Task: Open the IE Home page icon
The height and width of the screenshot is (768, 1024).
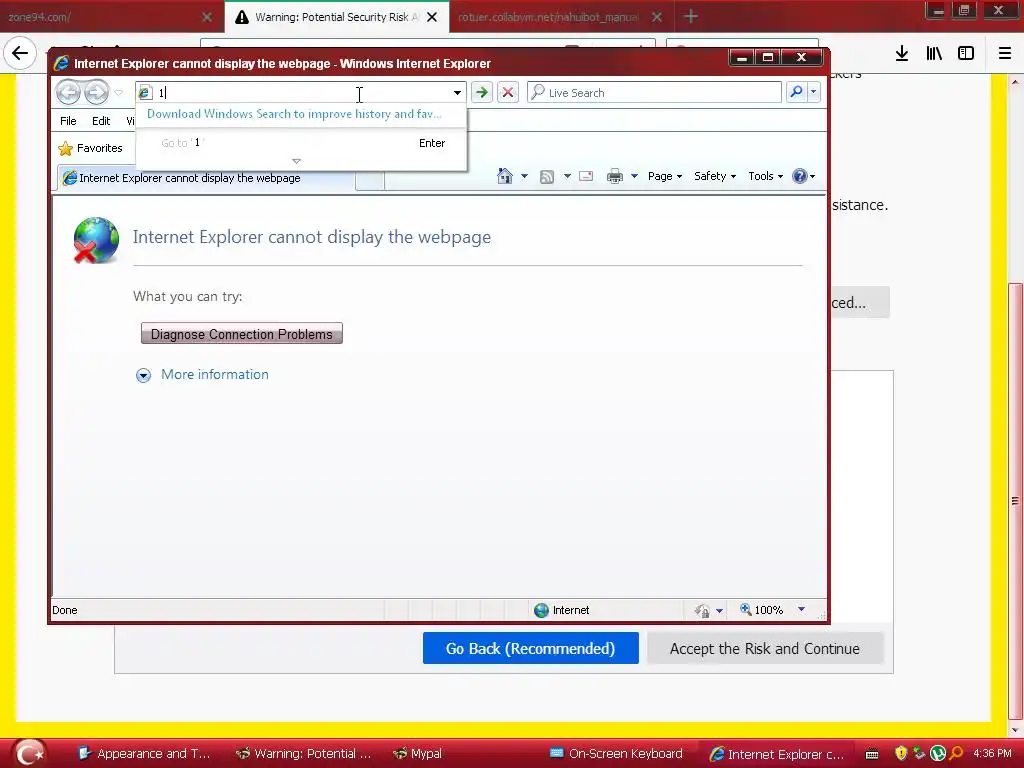Action: (504, 176)
